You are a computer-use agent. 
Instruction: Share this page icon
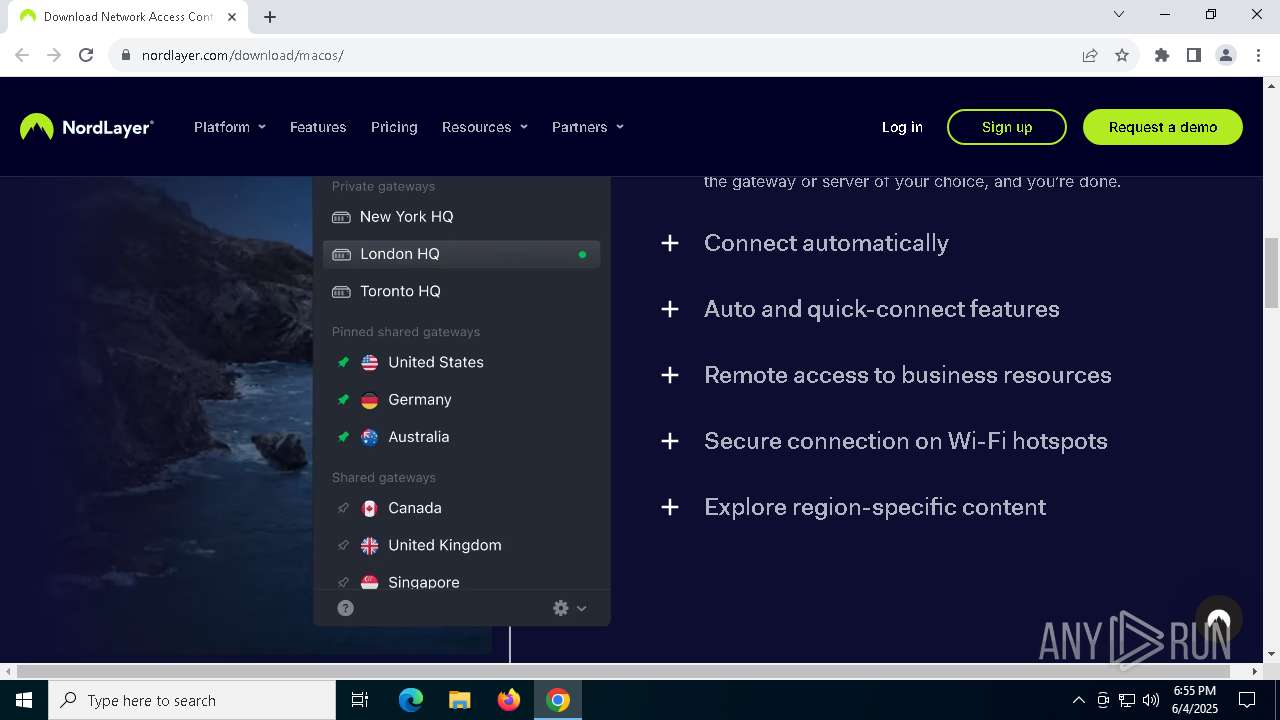click(1090, 55)
